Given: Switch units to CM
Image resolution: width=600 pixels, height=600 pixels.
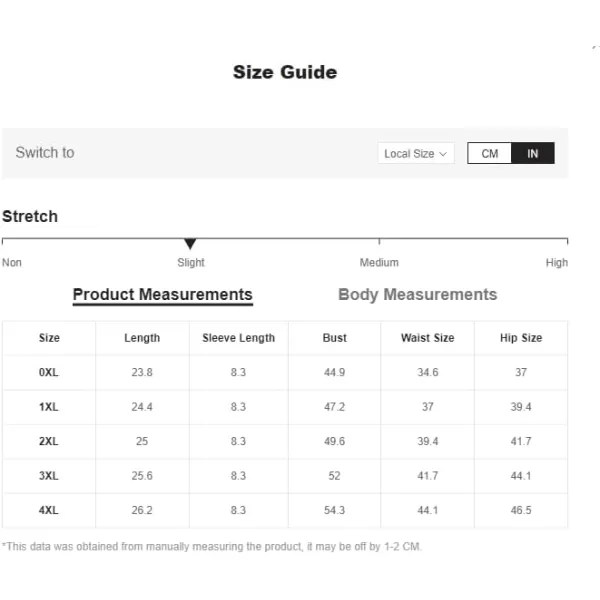Looking at the screenshot, I should (x=489, y=153).
